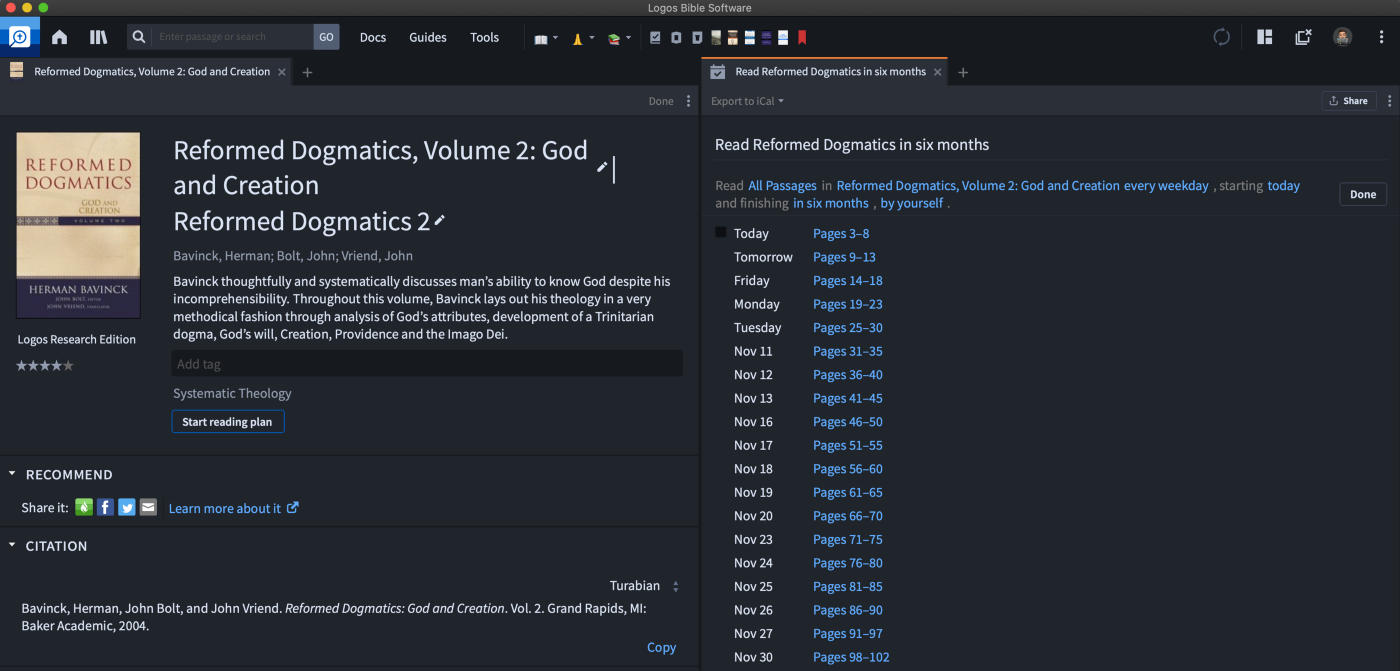Close the Reformed Dogmatics Volume 2 tab

(x=282, y=72)
